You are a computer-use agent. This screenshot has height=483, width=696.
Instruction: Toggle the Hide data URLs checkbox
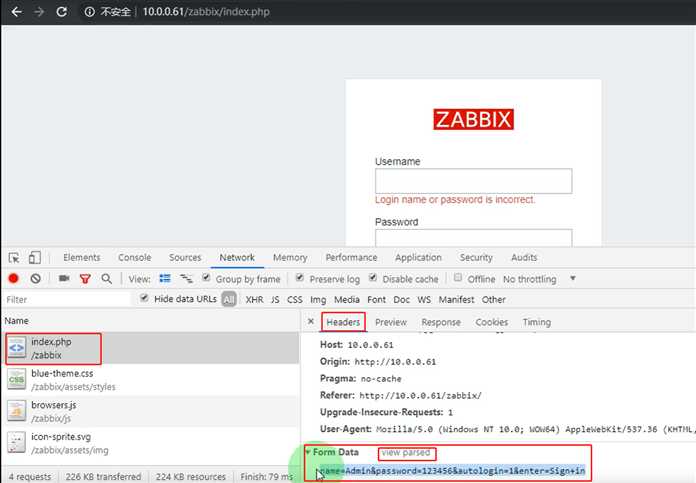coord(144,298)
